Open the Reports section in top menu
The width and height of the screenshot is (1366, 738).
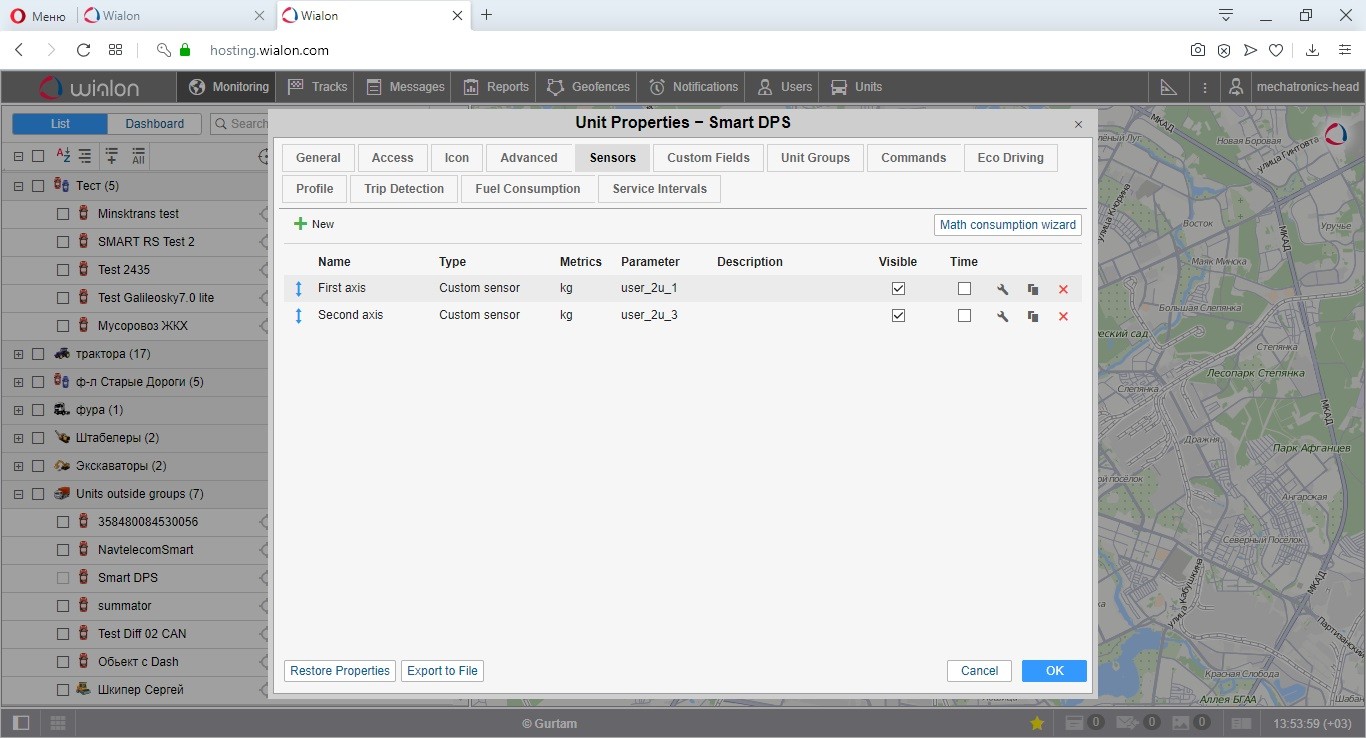[x=495, y=87]
